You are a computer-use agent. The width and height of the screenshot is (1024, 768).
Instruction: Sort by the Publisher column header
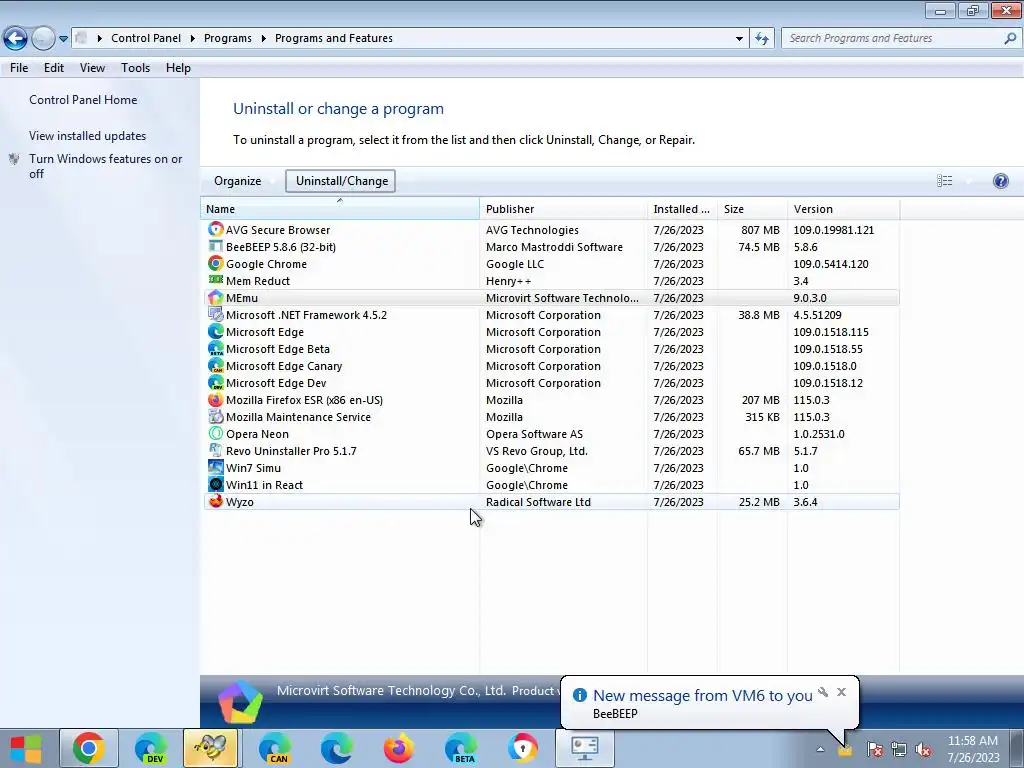pyautogui.click(x=564, y=209)
